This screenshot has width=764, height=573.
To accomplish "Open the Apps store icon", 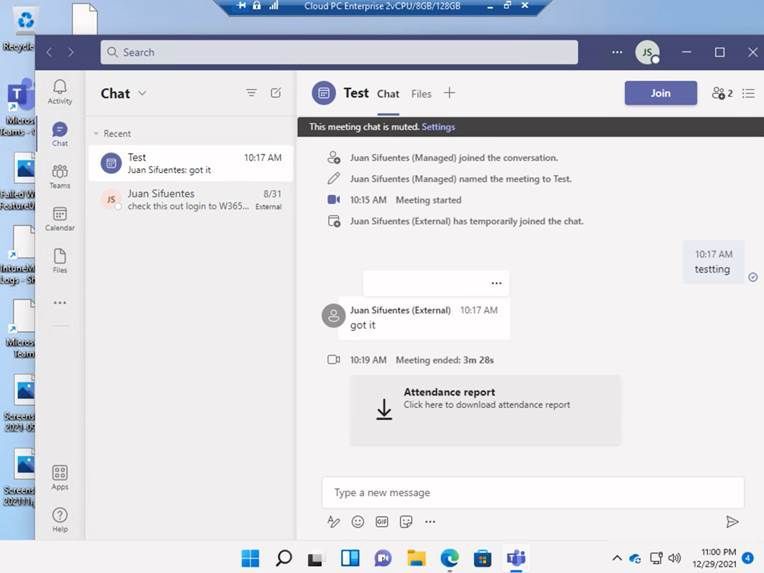I will [x=60, y=478].
